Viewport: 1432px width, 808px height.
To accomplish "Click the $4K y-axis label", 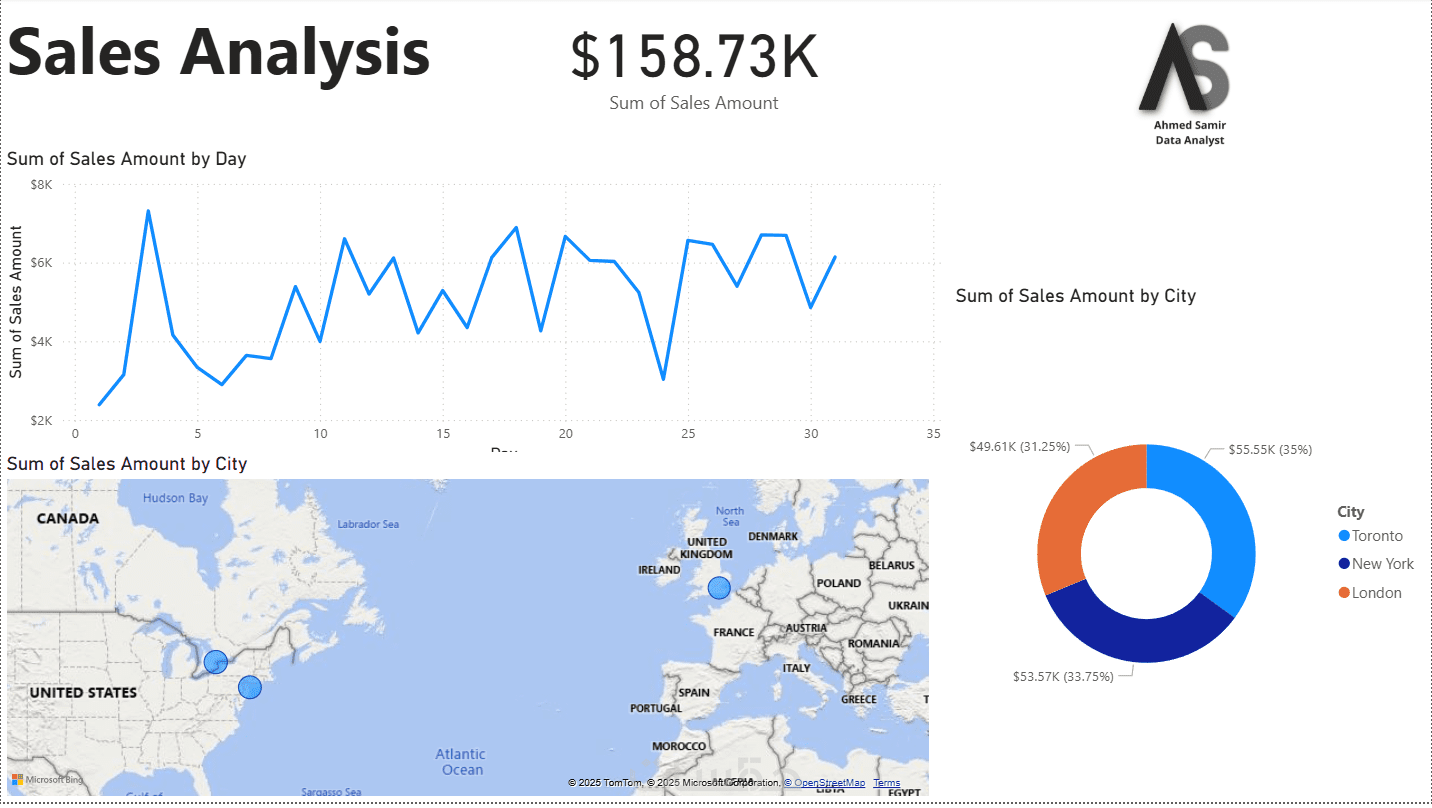I will point(41,342).
